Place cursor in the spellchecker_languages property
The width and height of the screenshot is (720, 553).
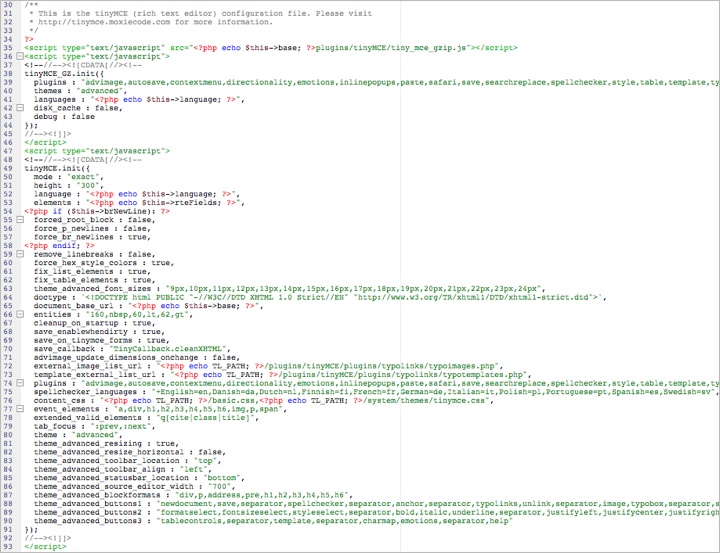85,392
